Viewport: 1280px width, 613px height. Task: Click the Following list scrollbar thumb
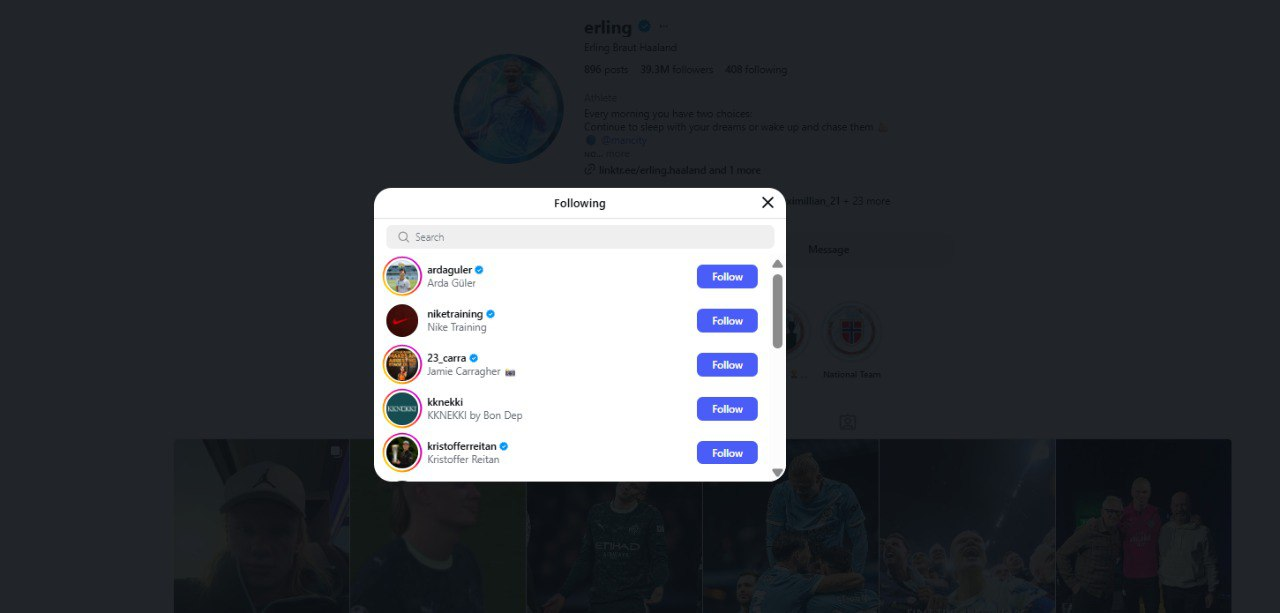pyautogui.click(x=777, y=311)
